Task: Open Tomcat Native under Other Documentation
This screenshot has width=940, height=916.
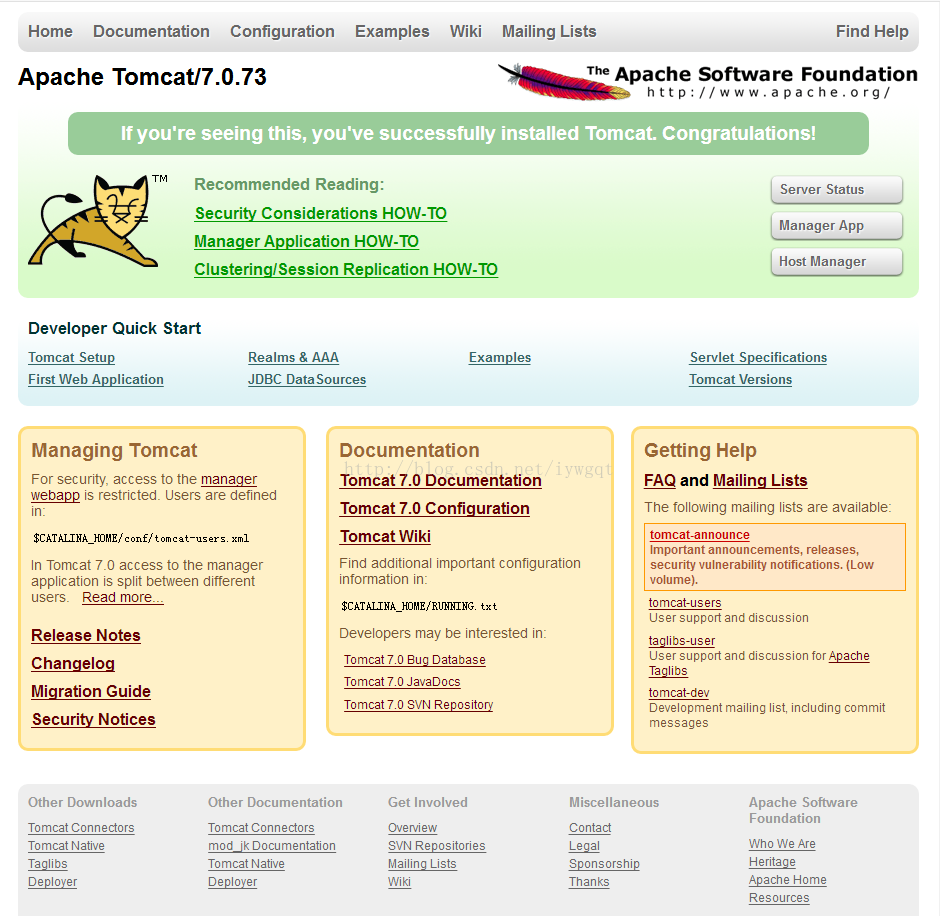Action: [246, 864]
